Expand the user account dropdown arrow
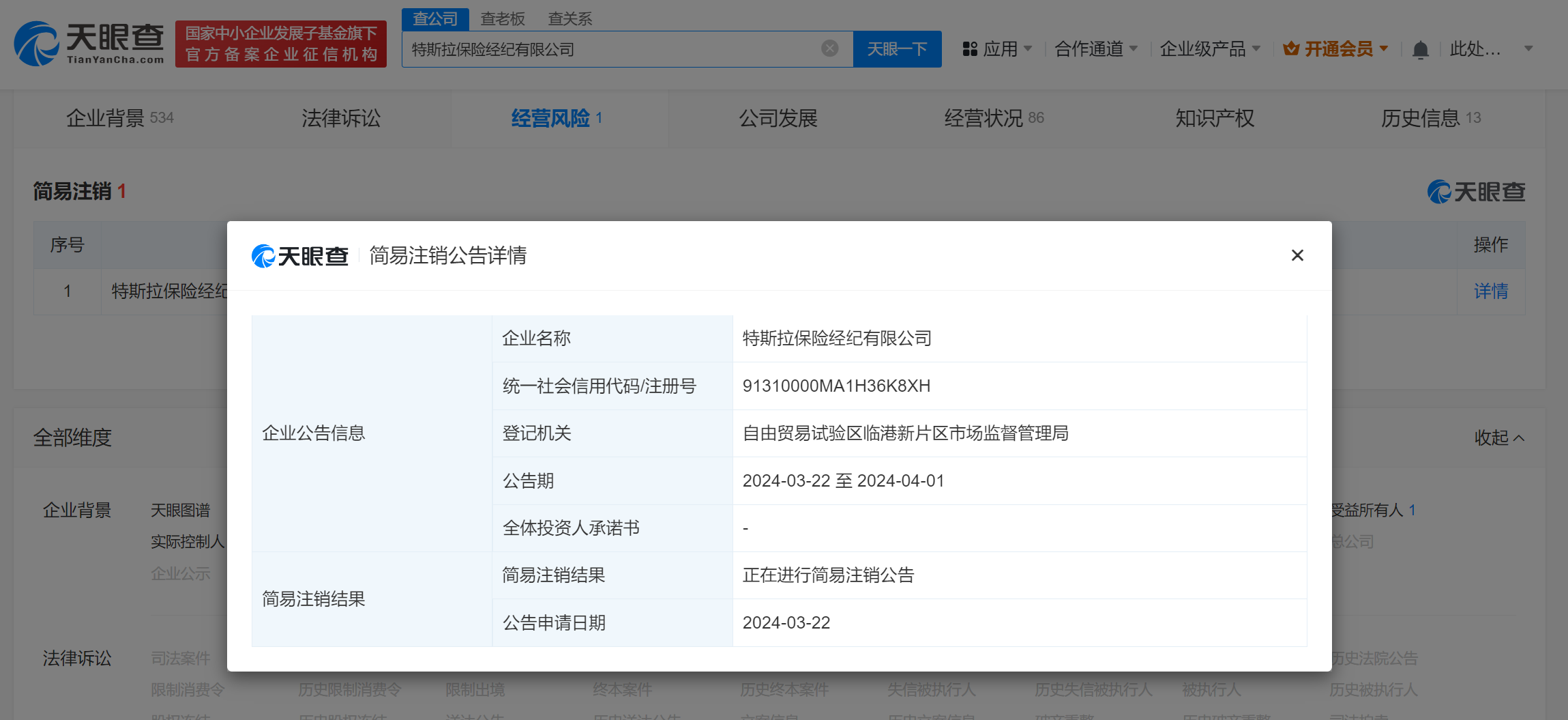Image resolution: width=1568 pixels, height=720 pixels. [1528, 49]
